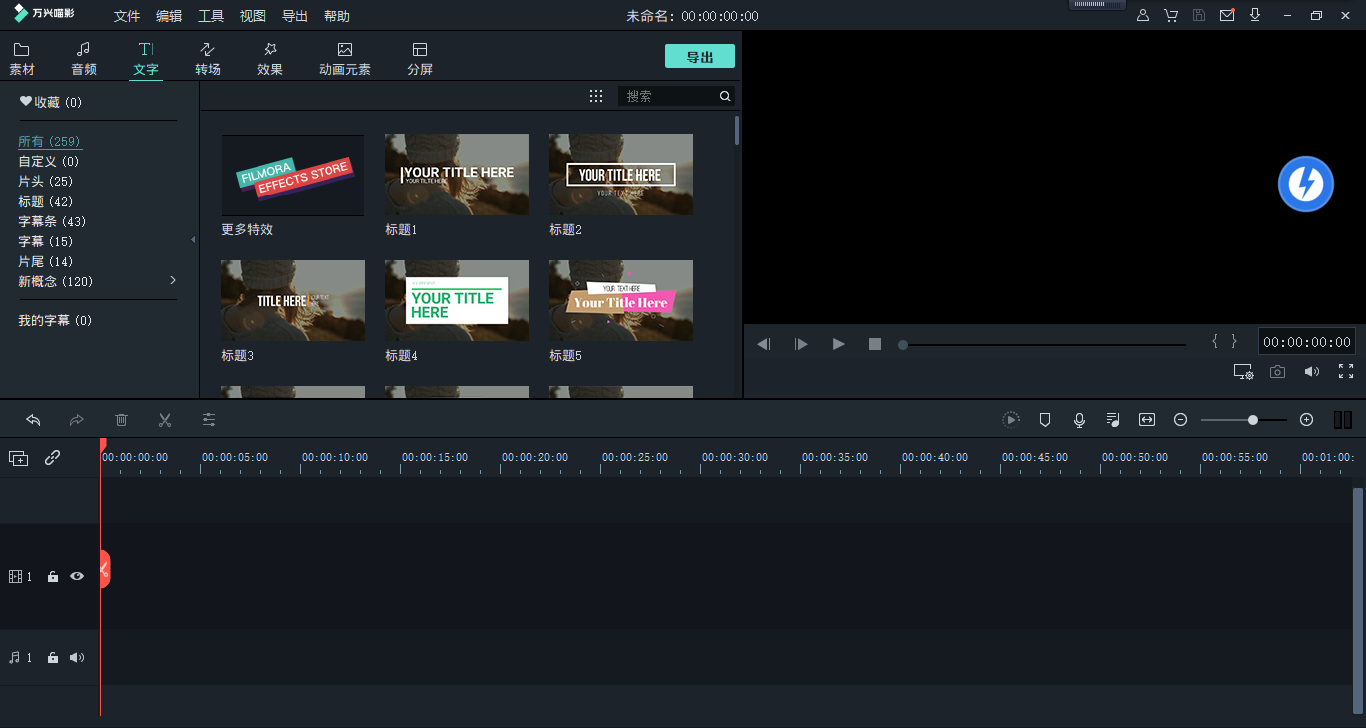Image resolution: width=1366 pixels, height=728 pixels.
Task: Toggle lock on video track 1
Action: click(53, 577)
